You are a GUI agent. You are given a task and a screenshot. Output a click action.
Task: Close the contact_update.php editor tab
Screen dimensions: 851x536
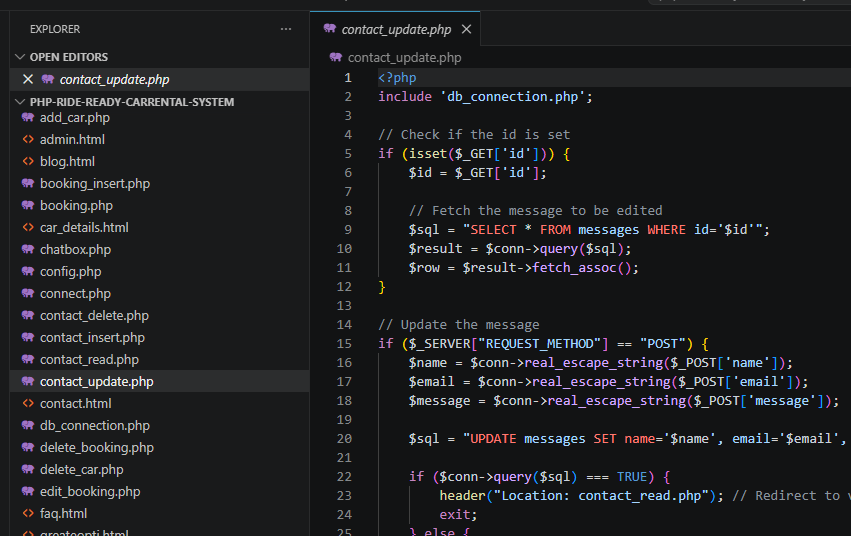tap(466, 30)
